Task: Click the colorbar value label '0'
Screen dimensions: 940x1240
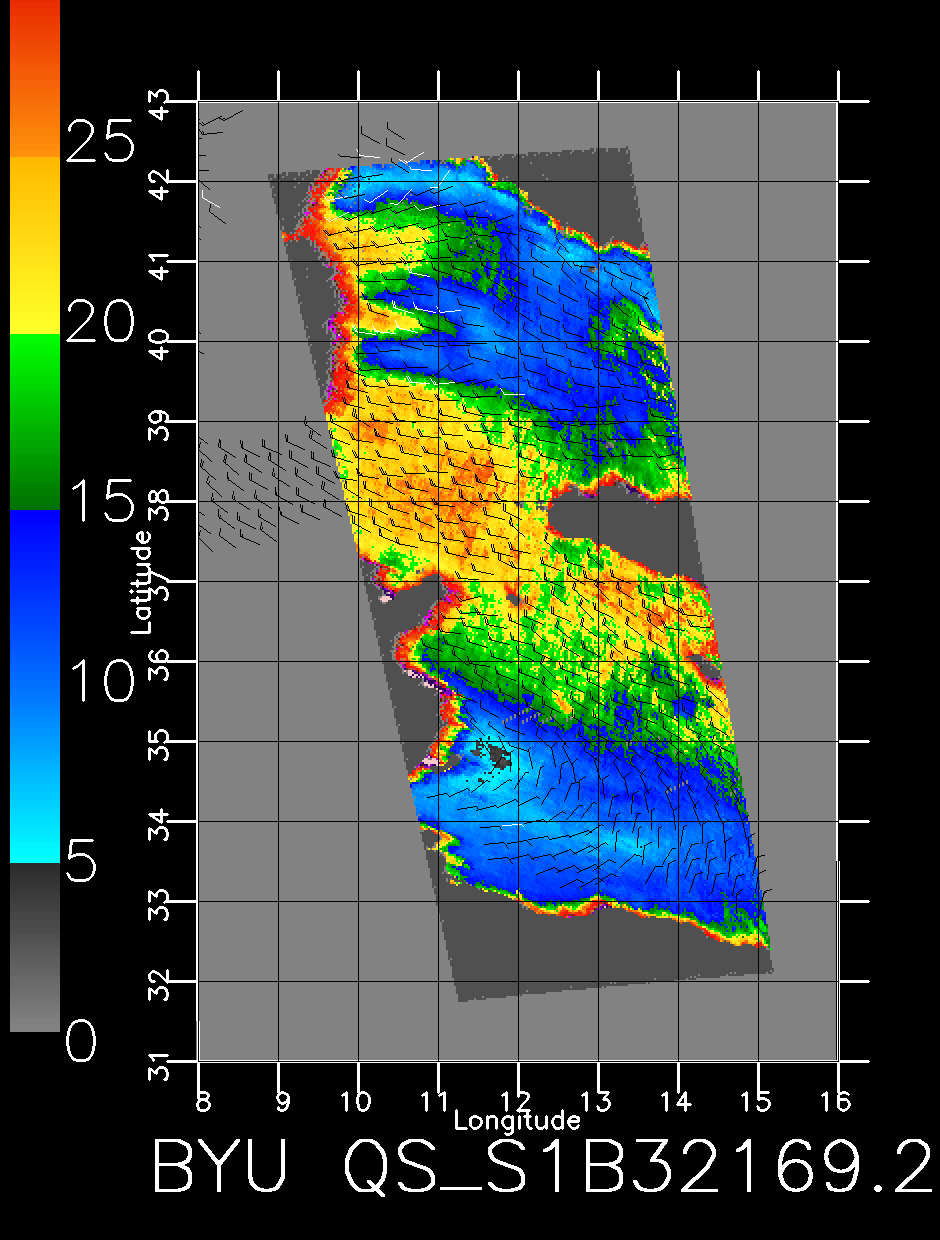Action: (82, 1043)
